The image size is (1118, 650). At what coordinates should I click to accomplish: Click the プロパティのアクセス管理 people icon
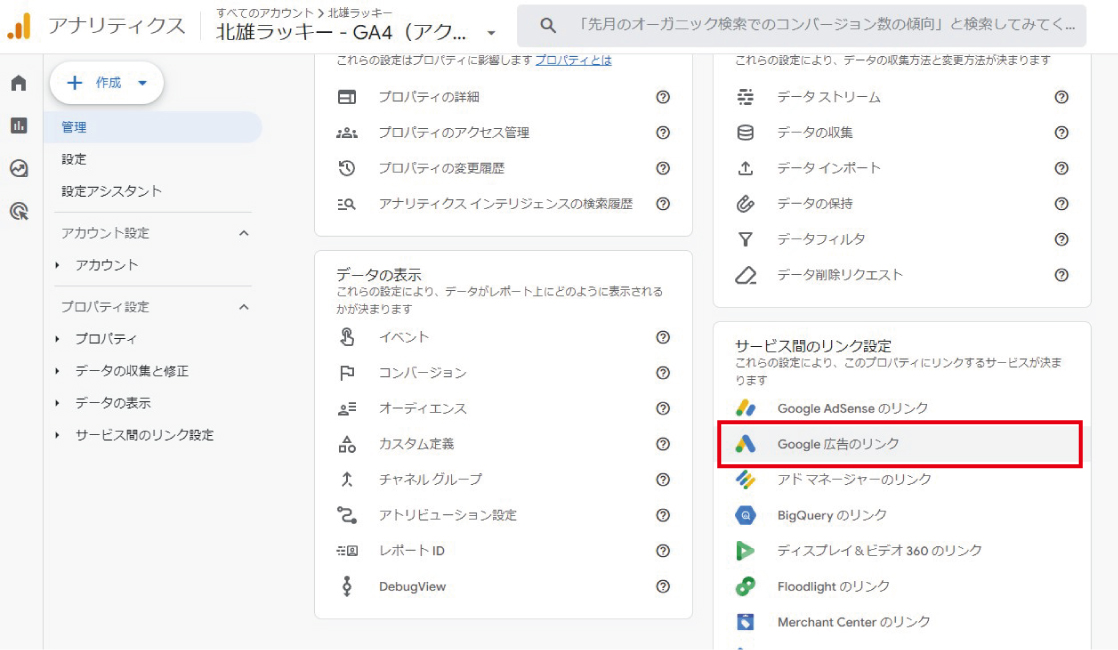(x=347, y=133)
